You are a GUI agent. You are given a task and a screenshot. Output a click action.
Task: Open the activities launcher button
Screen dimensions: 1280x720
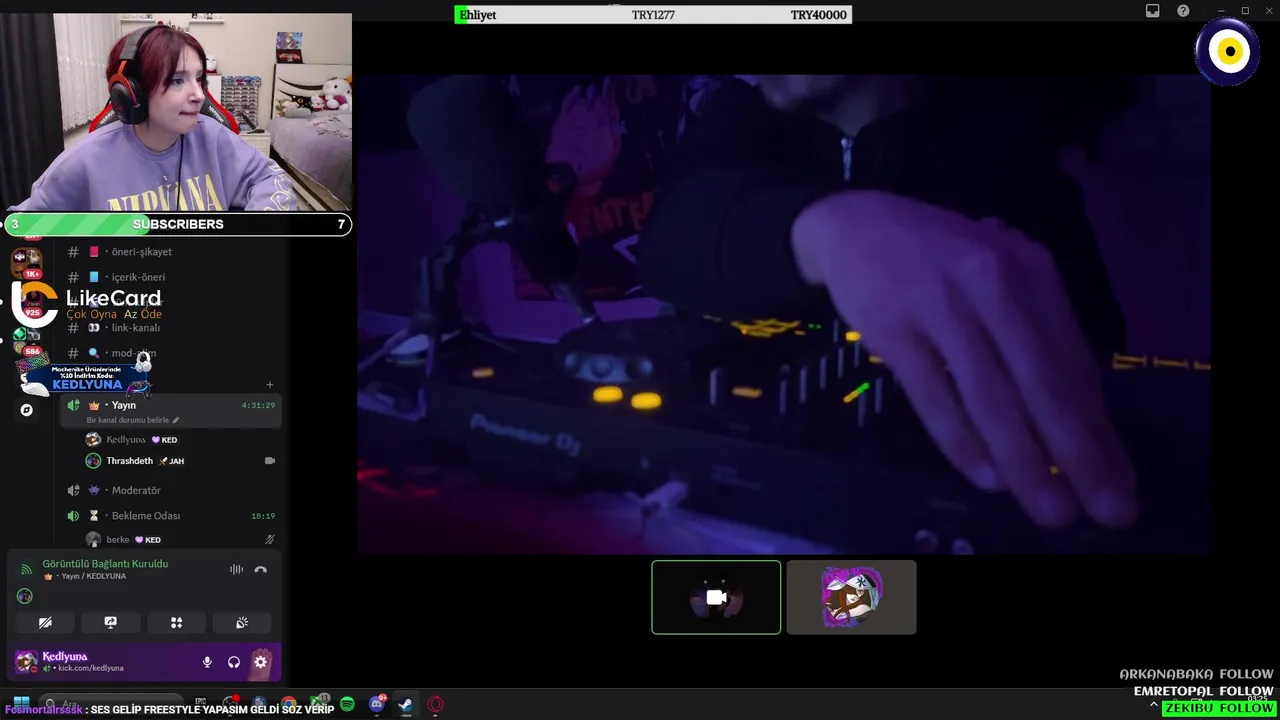pos(176,622)
